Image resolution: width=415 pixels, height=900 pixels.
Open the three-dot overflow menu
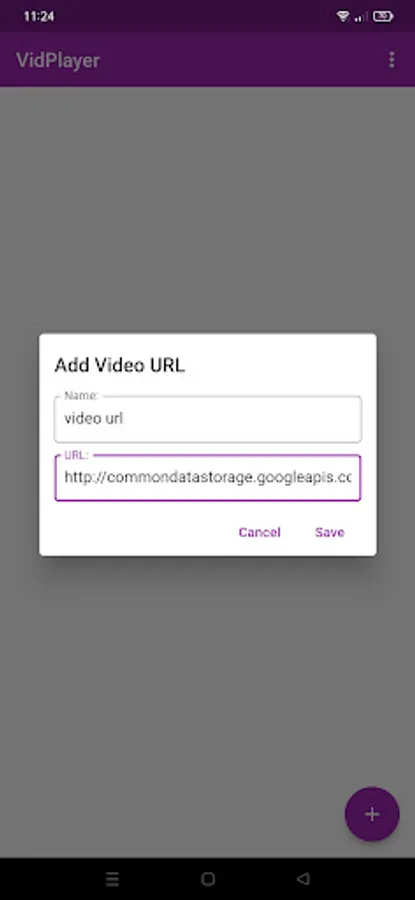pos(391,60)
